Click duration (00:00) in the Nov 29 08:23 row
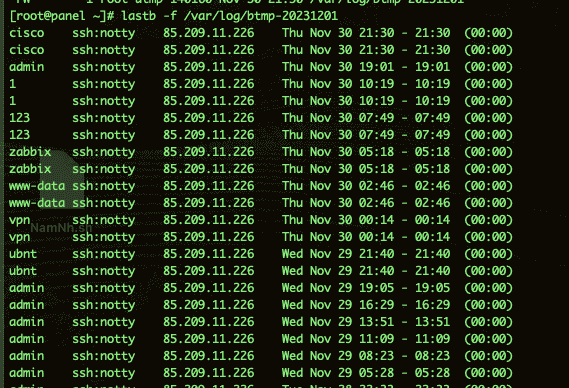 488,356
